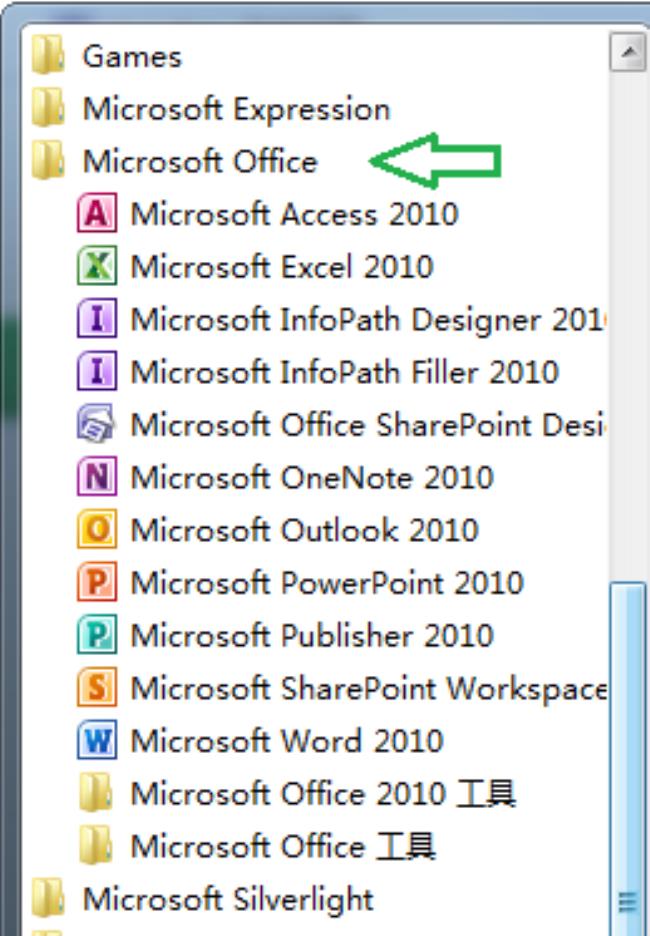Open the Microsoft Office 2010 工具 folder

click(x=322, y=794)
